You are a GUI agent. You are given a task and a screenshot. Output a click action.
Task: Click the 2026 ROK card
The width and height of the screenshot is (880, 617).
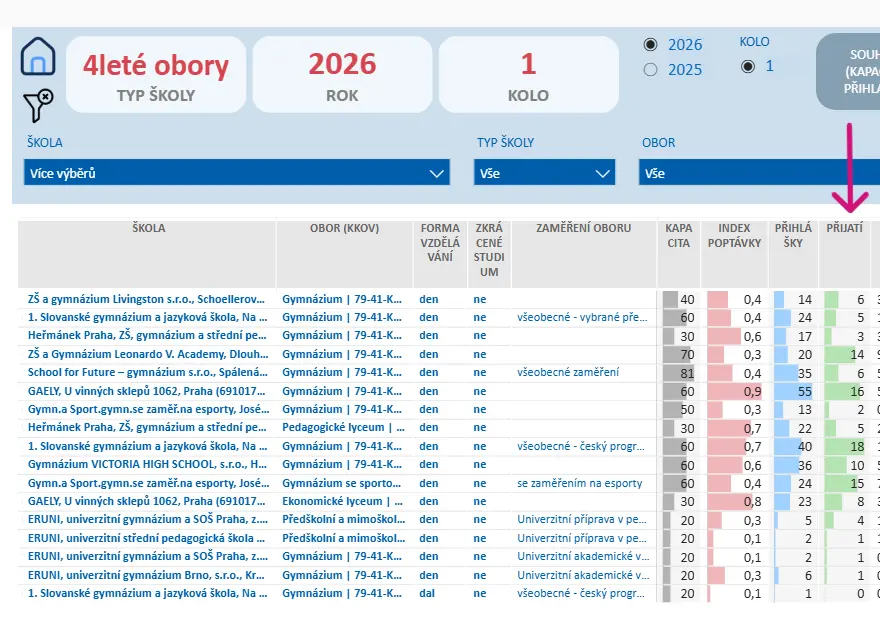click(342, 75)
